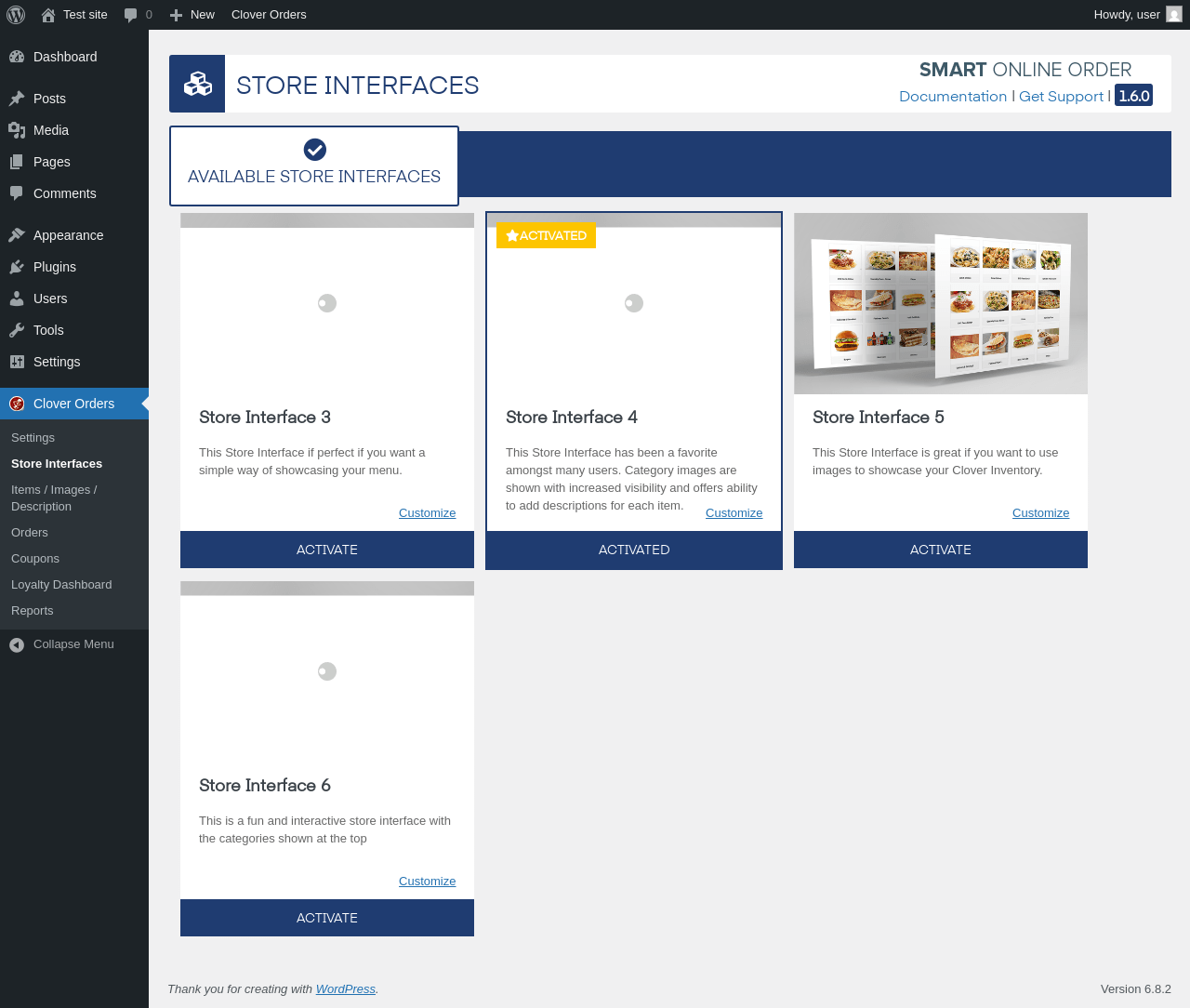Click the user avatar icon
1190x1008 pixels.
pyautogui.click(x=1174, y=15)
